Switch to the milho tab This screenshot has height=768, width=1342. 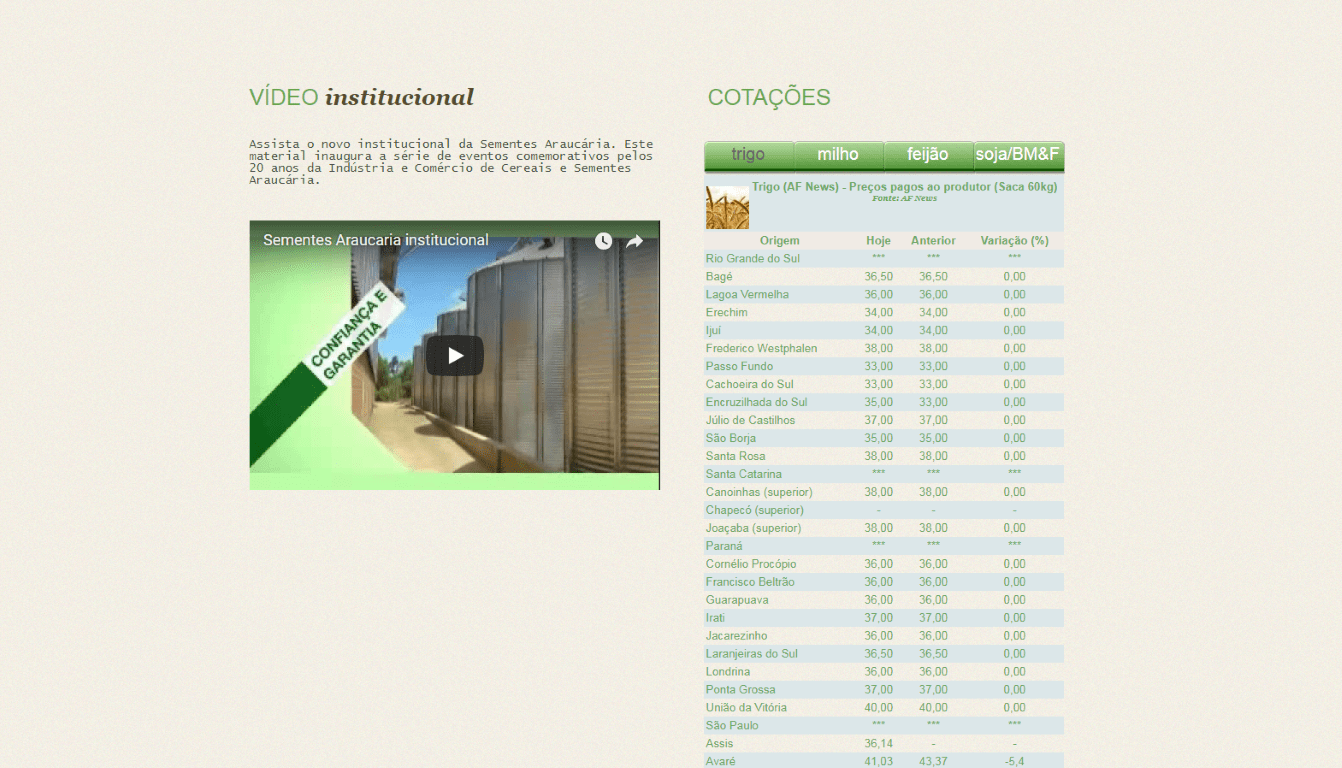[838, 155]
